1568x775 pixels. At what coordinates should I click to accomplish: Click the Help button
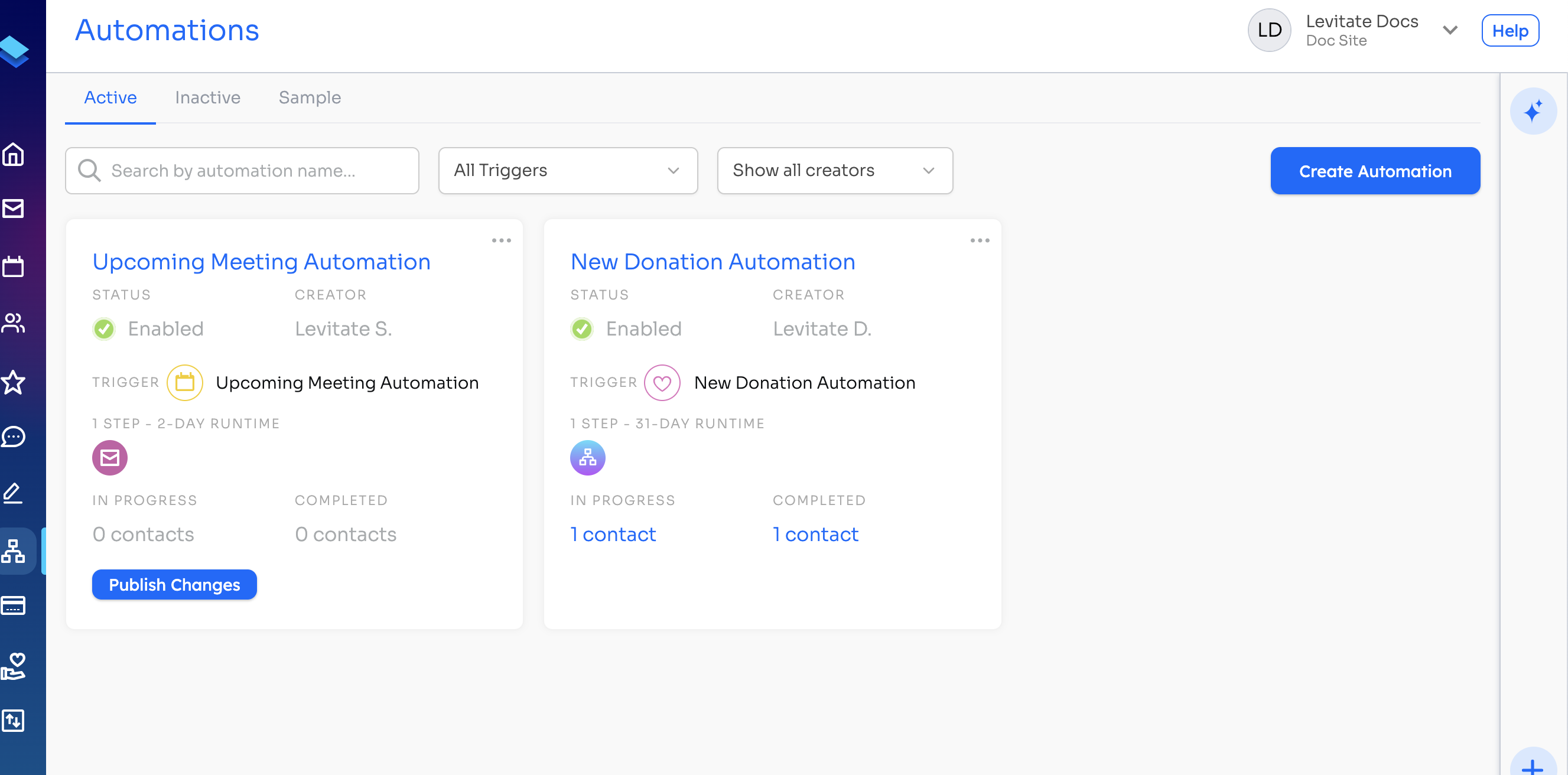click(1510, 30)
